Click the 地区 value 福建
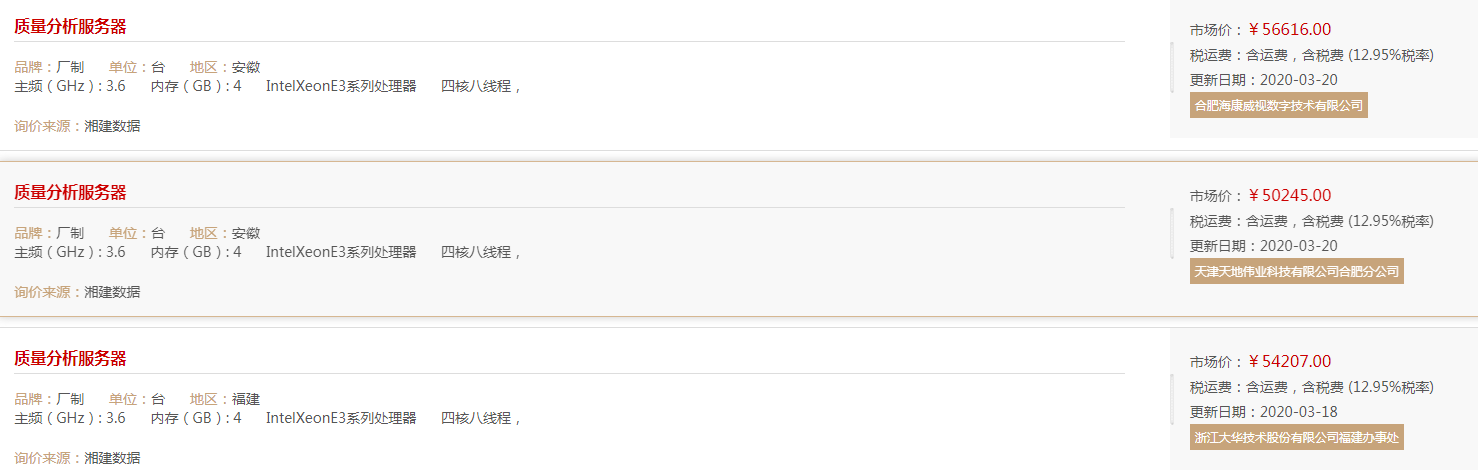The height and width of the screenshot is (470, 1478). pyautogui.click(x=246, y=399)
